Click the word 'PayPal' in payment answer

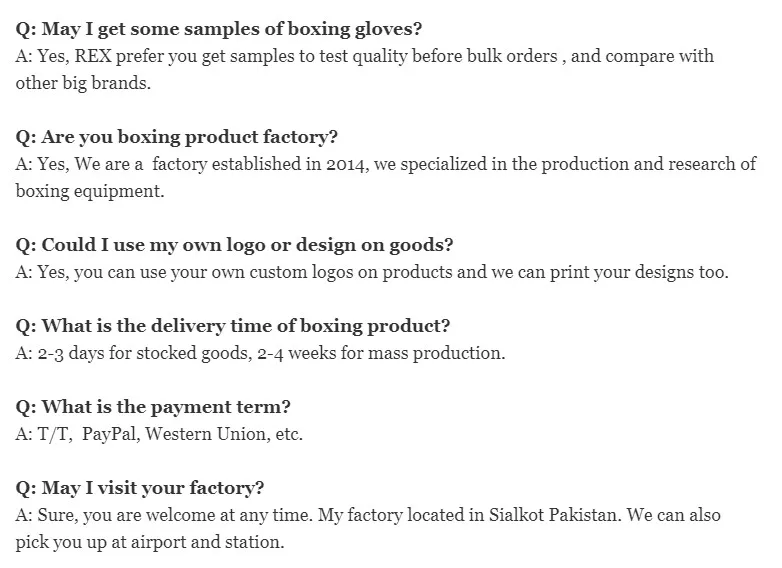[111, 434]
